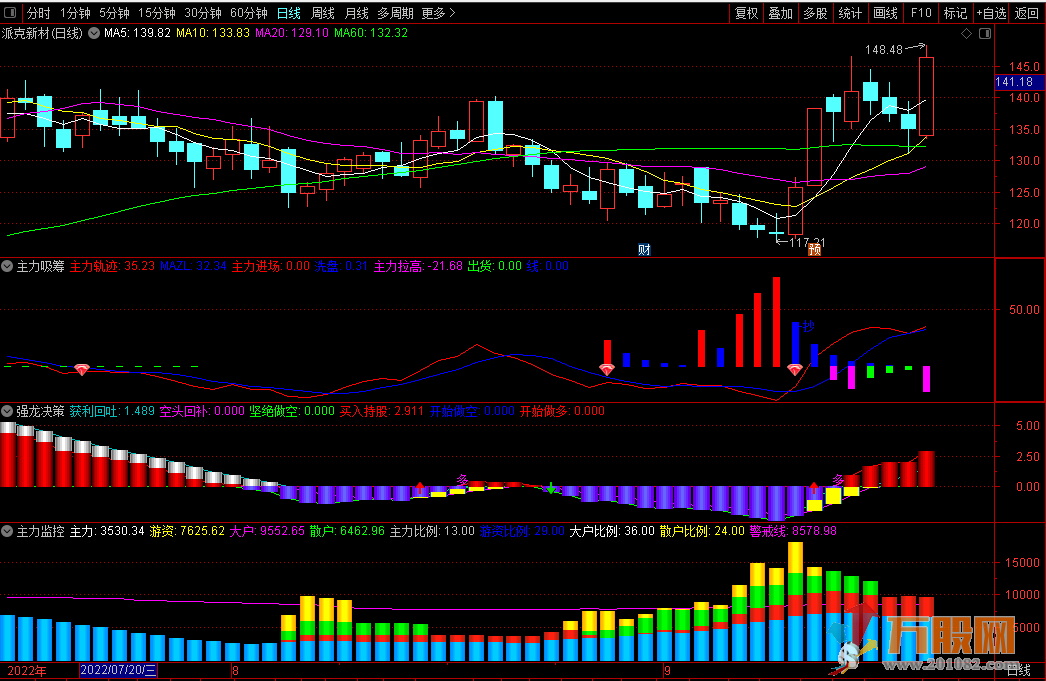Click the MA20: 129.10 label
The image size is (1046, 681).
point(292,33)
